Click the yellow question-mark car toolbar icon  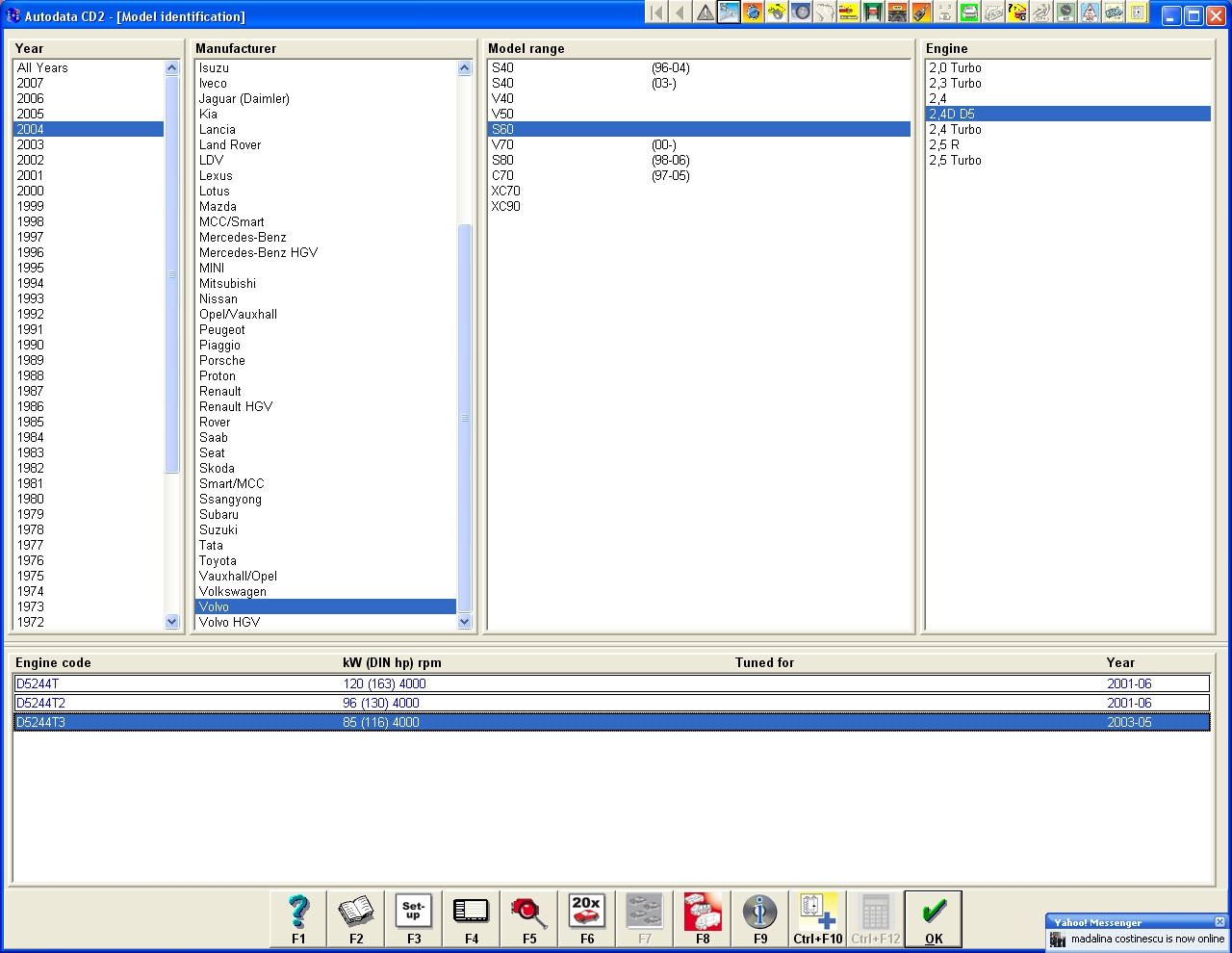point(1017,13)
